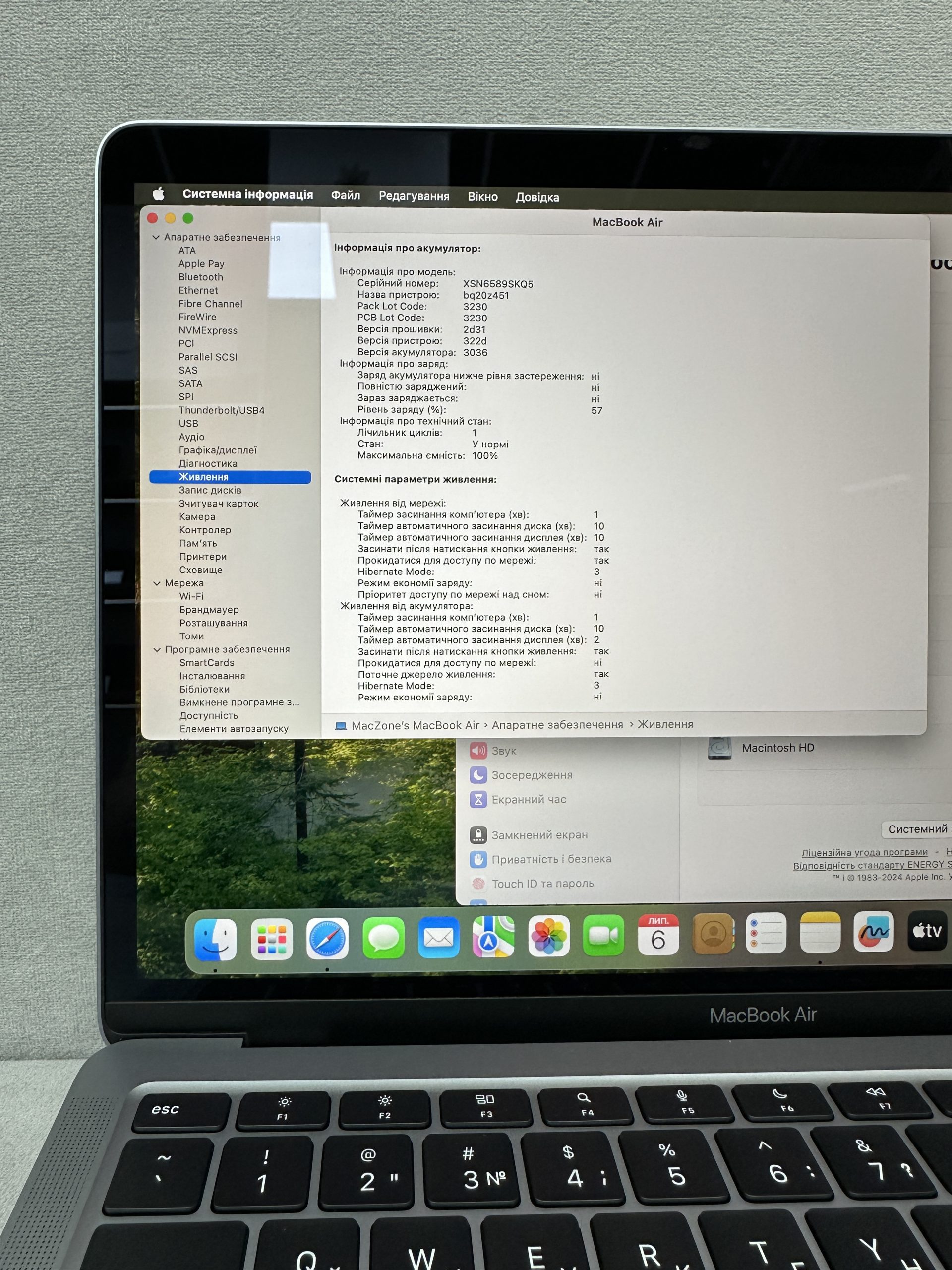
Task: Open Системна інформація app menu
Action: coord(248,194)
